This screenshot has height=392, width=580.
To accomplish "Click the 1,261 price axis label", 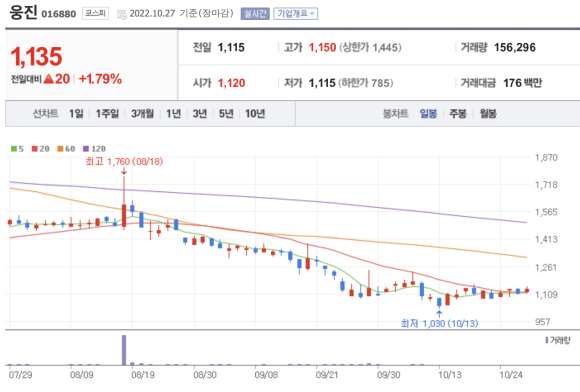I will (546, 267).
